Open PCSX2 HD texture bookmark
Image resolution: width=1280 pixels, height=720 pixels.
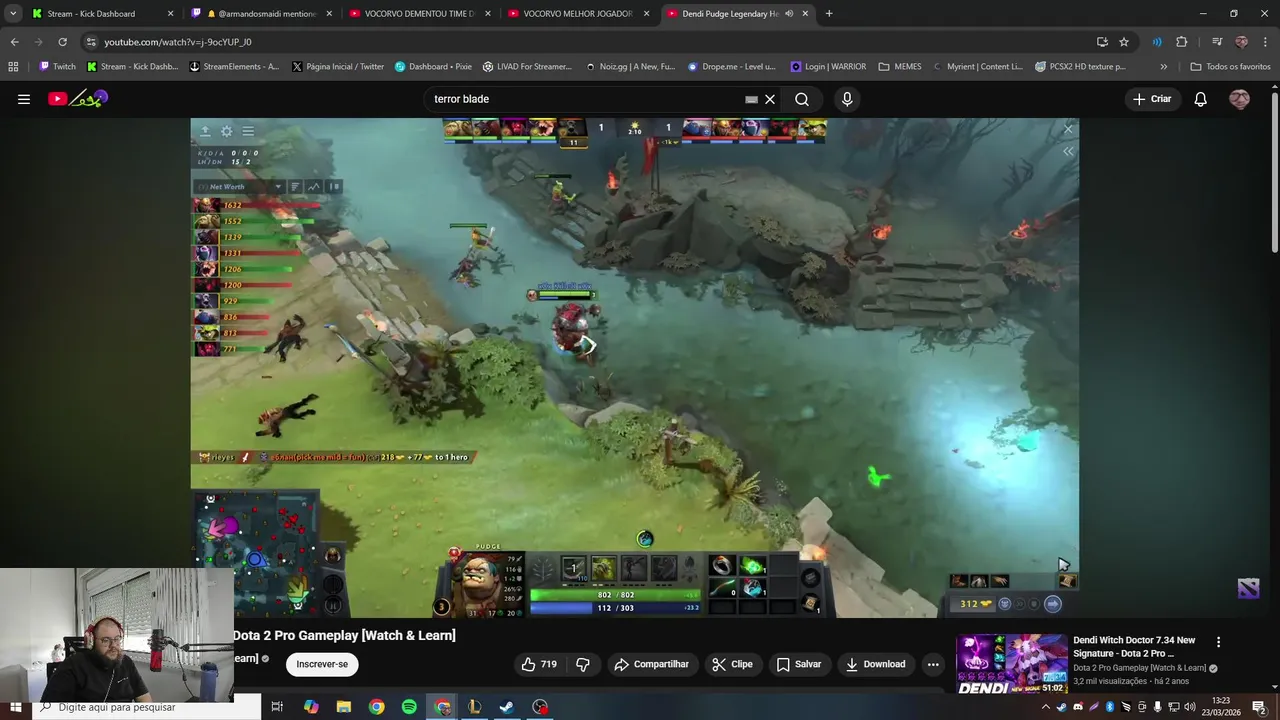click(x=1079, y=66)
